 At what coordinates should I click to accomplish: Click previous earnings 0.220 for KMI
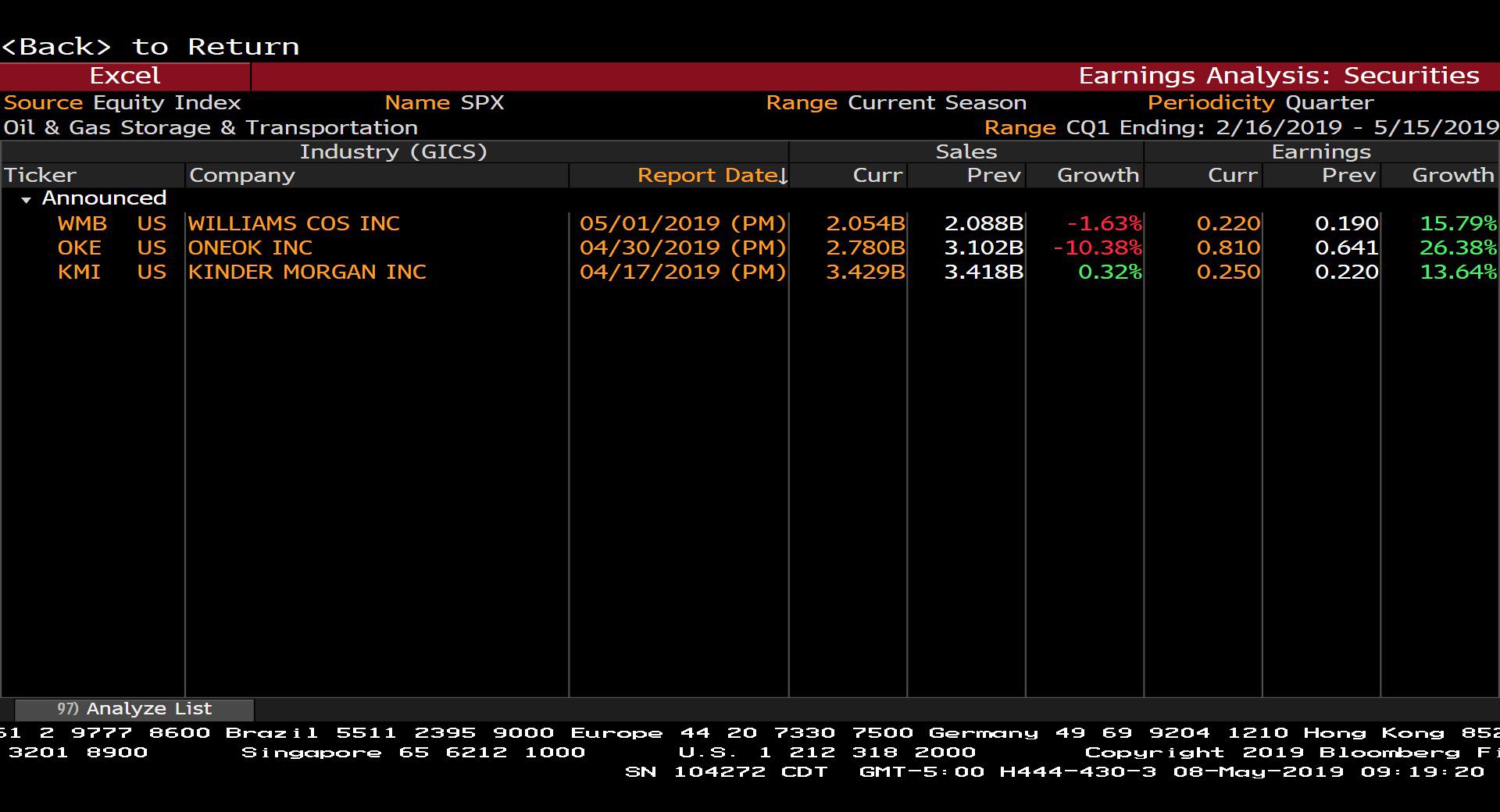(x=1347, y=272)
